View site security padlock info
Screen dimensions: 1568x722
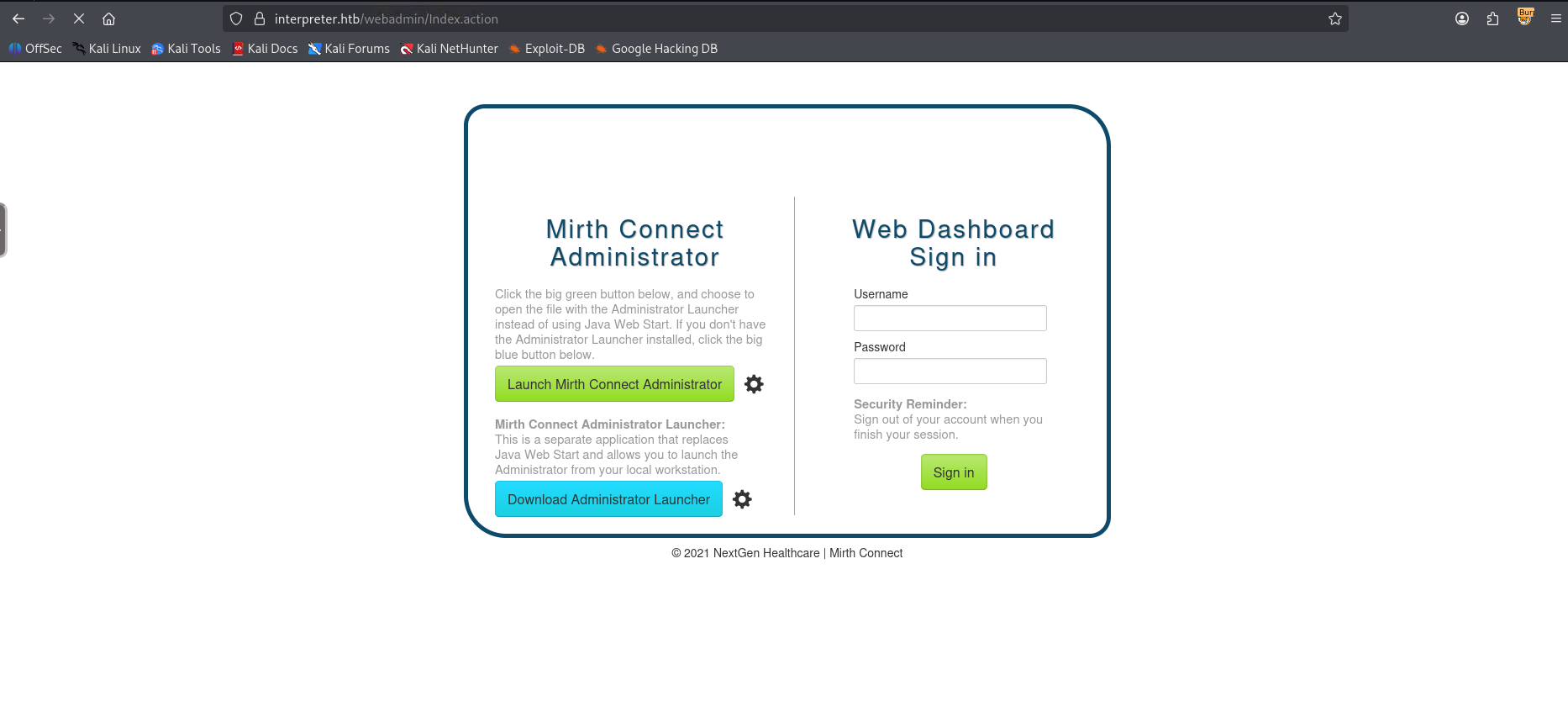coord(260,18)
